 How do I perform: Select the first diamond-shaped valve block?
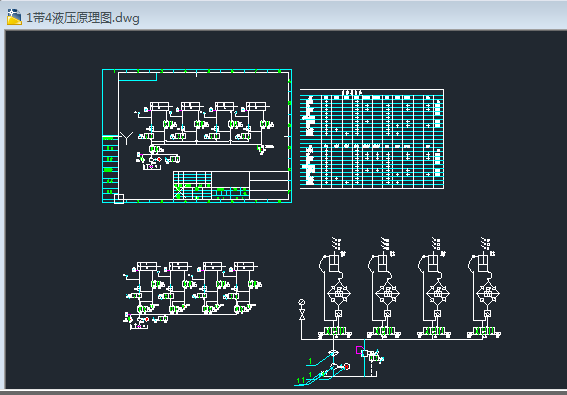point(339,293)
